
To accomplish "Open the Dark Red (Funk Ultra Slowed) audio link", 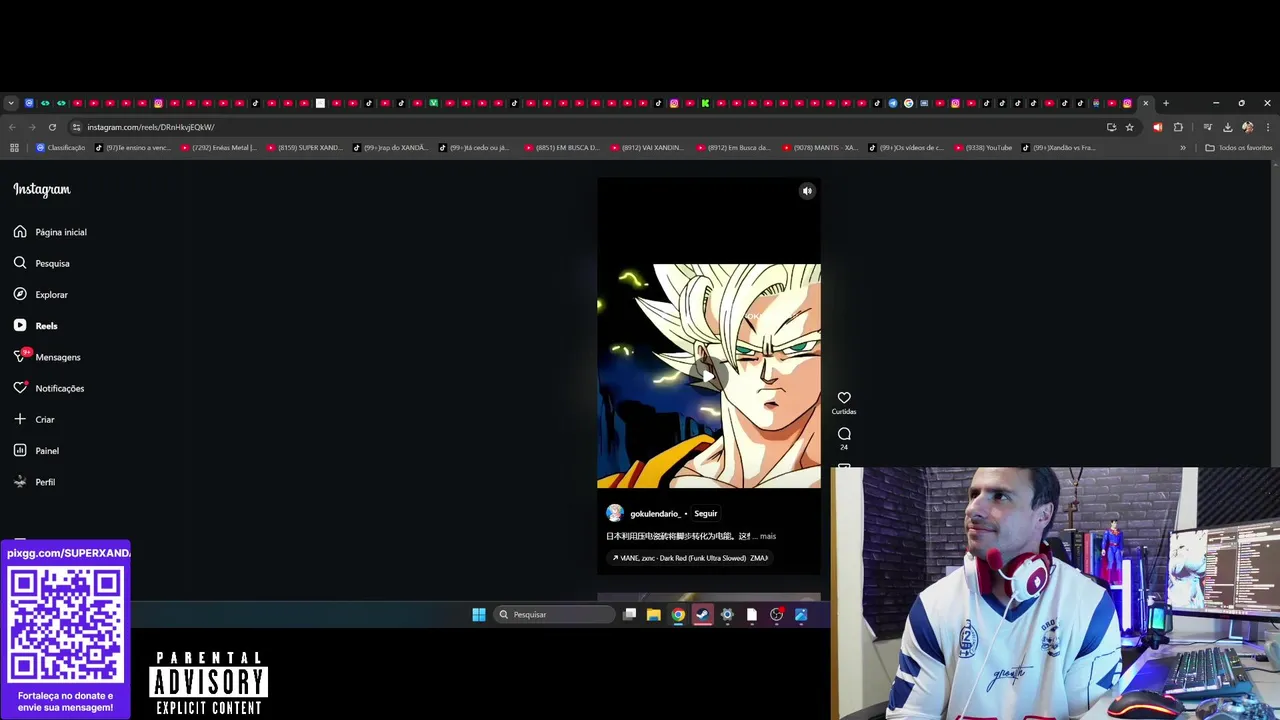I will (690, 558).
